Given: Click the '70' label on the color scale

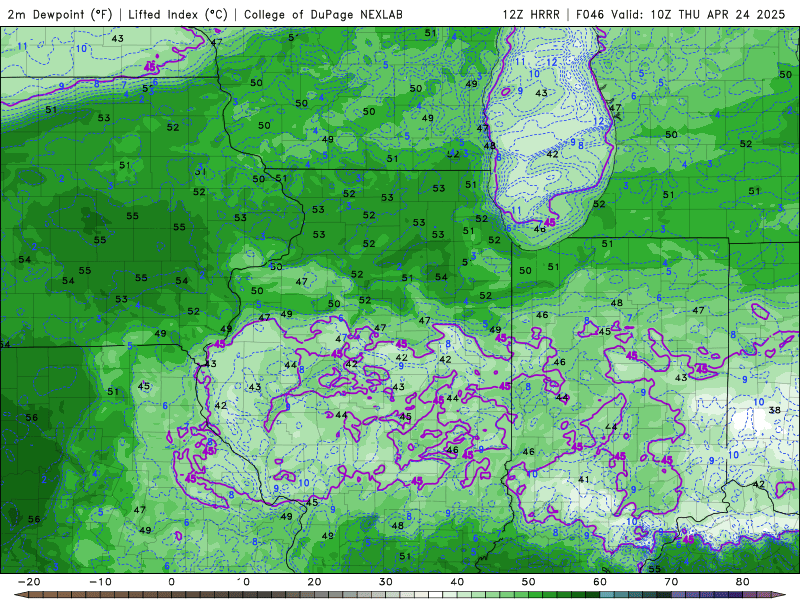Looking at the screenshot, I should point(671,582).
